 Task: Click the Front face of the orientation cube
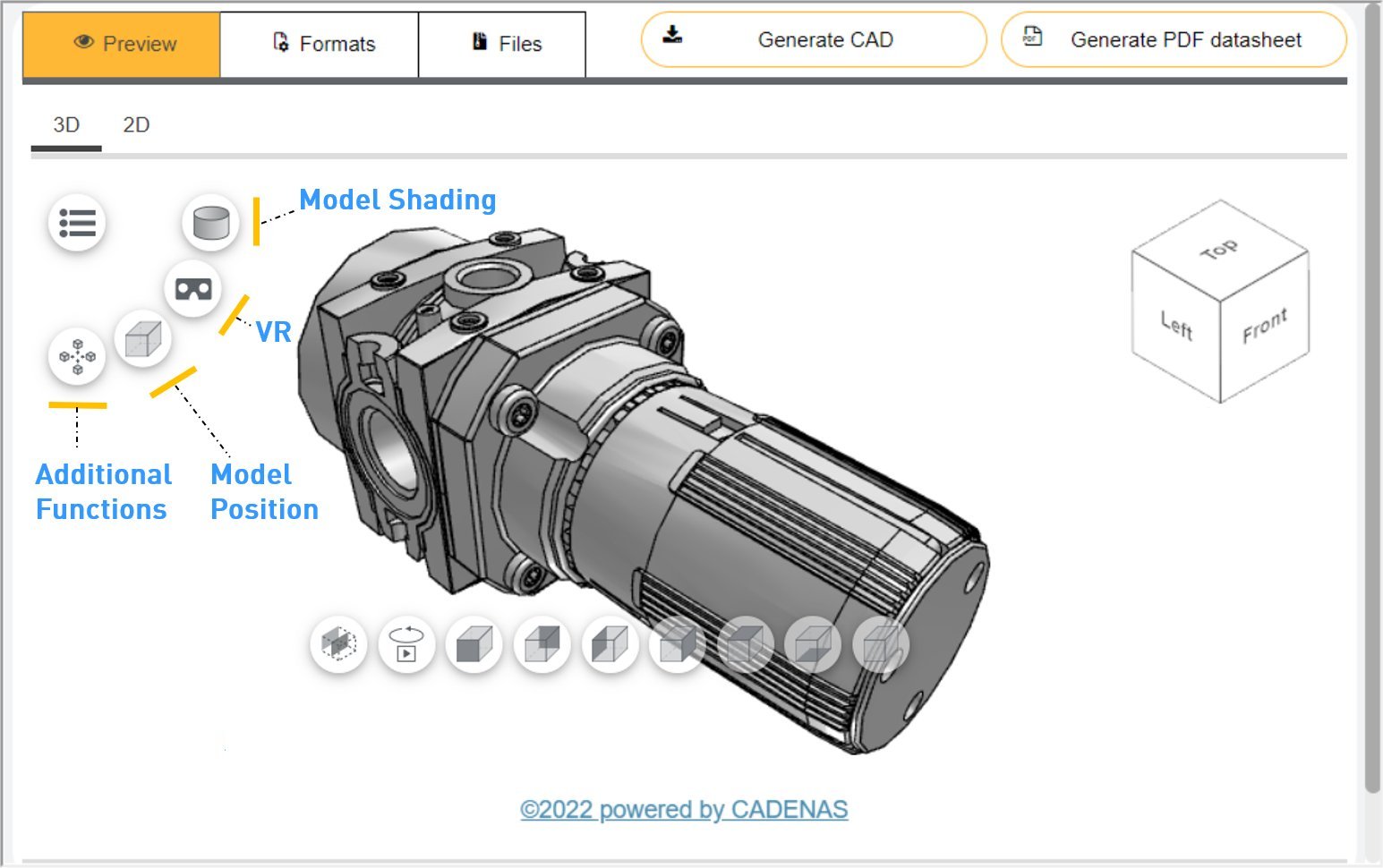click(x=1265, y=326)
